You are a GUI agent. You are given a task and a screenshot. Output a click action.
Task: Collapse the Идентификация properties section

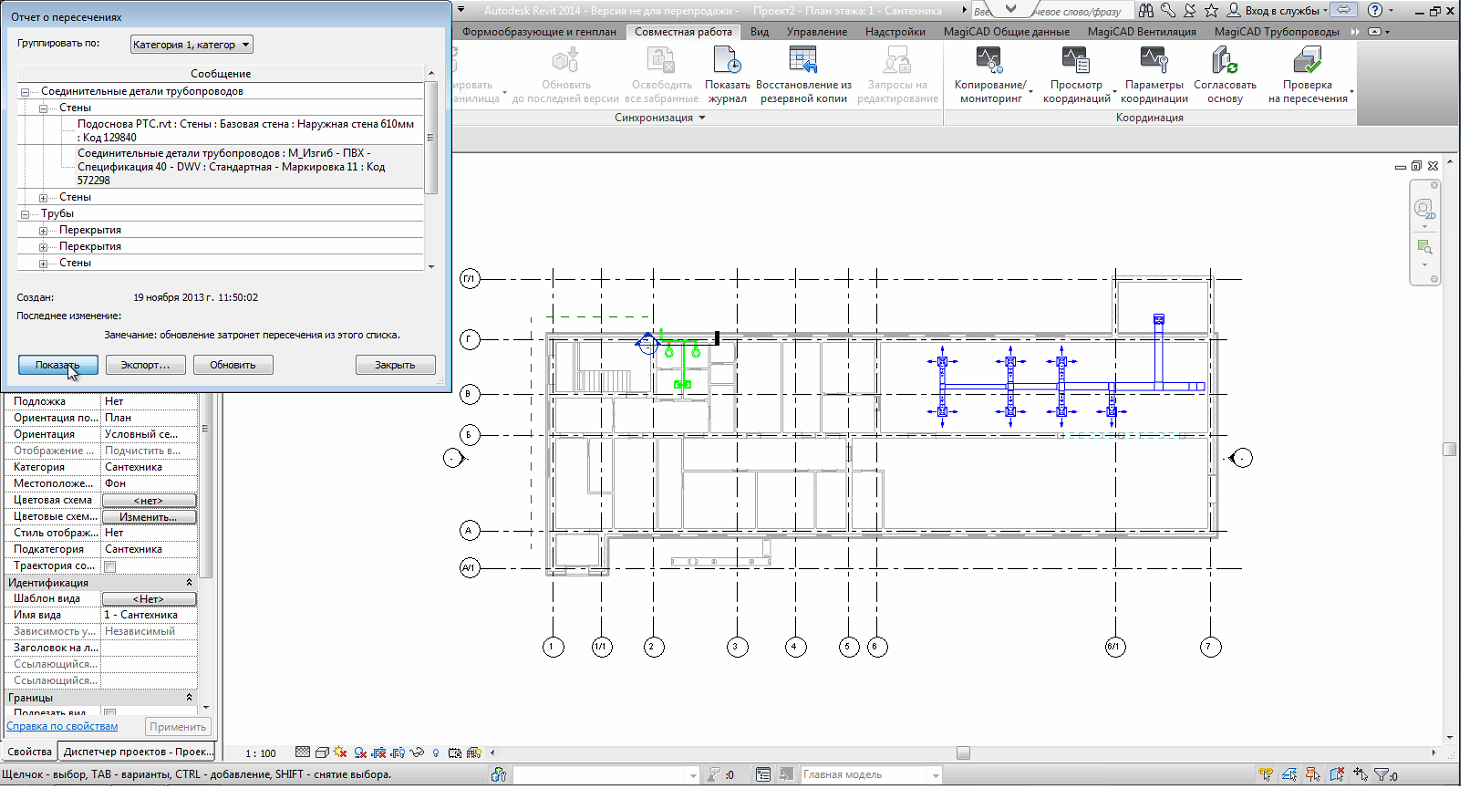189,583
